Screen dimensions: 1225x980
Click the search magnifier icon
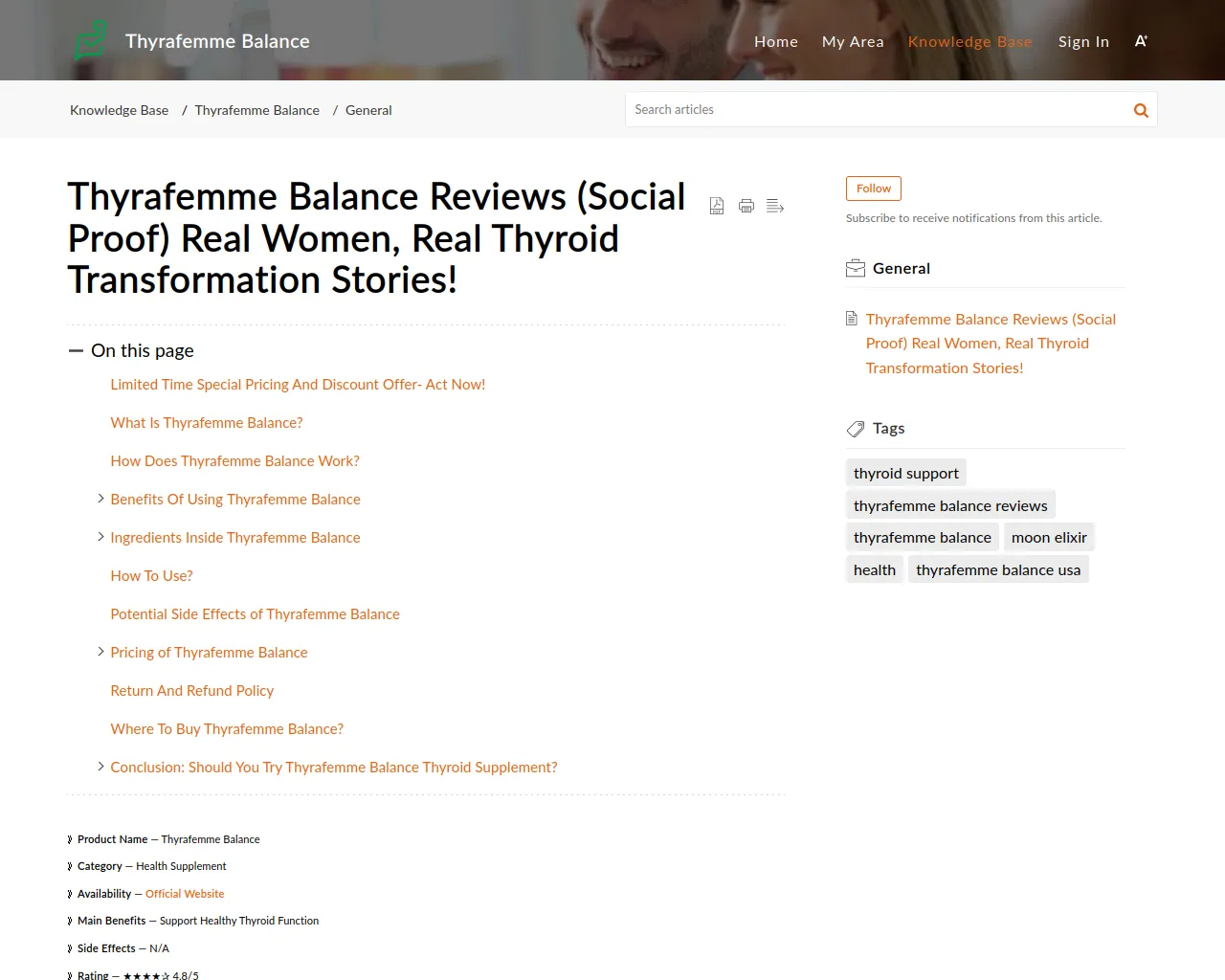pyautogui.click(x=1141, y=110)
